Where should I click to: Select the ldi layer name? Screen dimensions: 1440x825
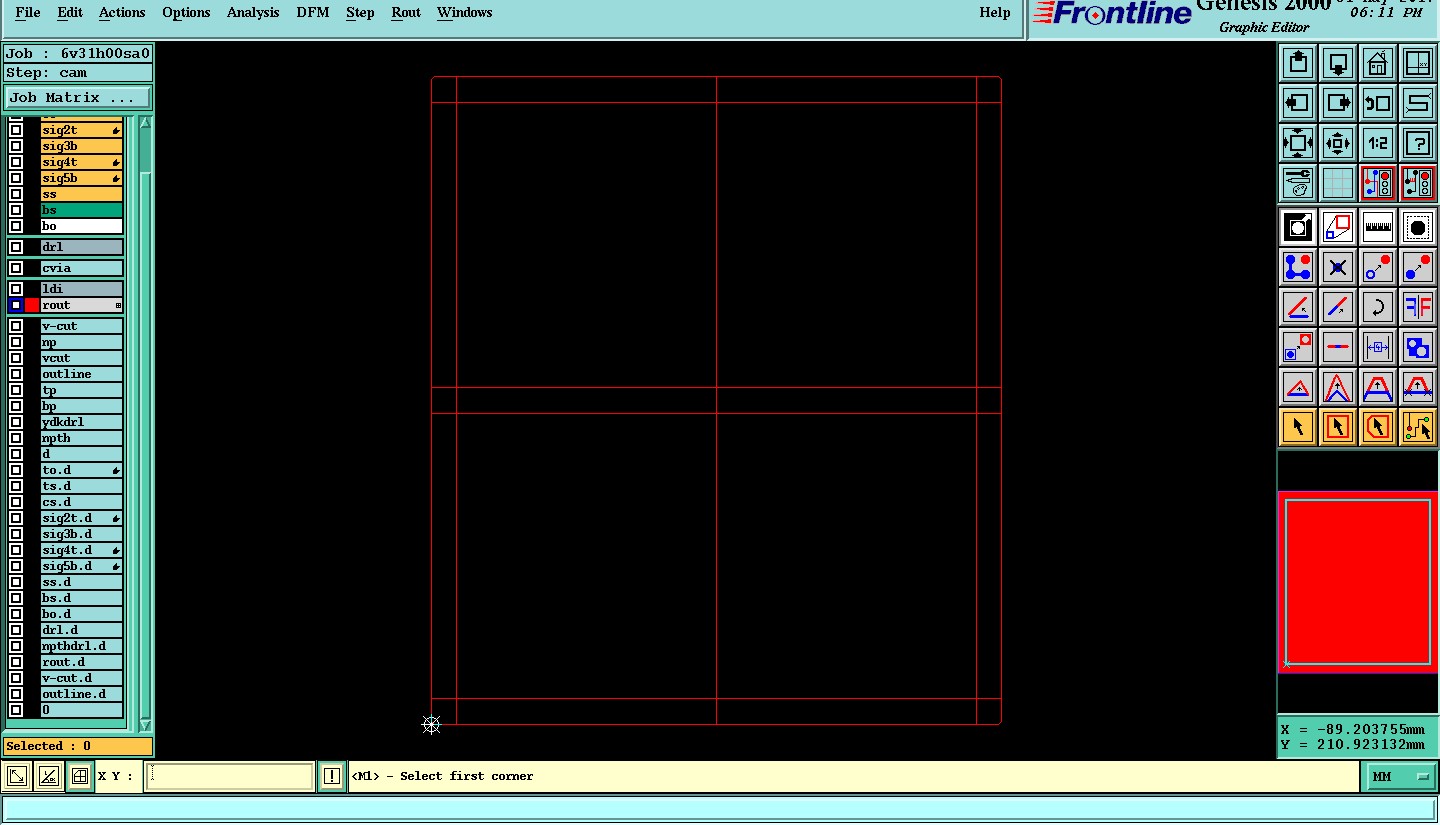tap(81, 289)
